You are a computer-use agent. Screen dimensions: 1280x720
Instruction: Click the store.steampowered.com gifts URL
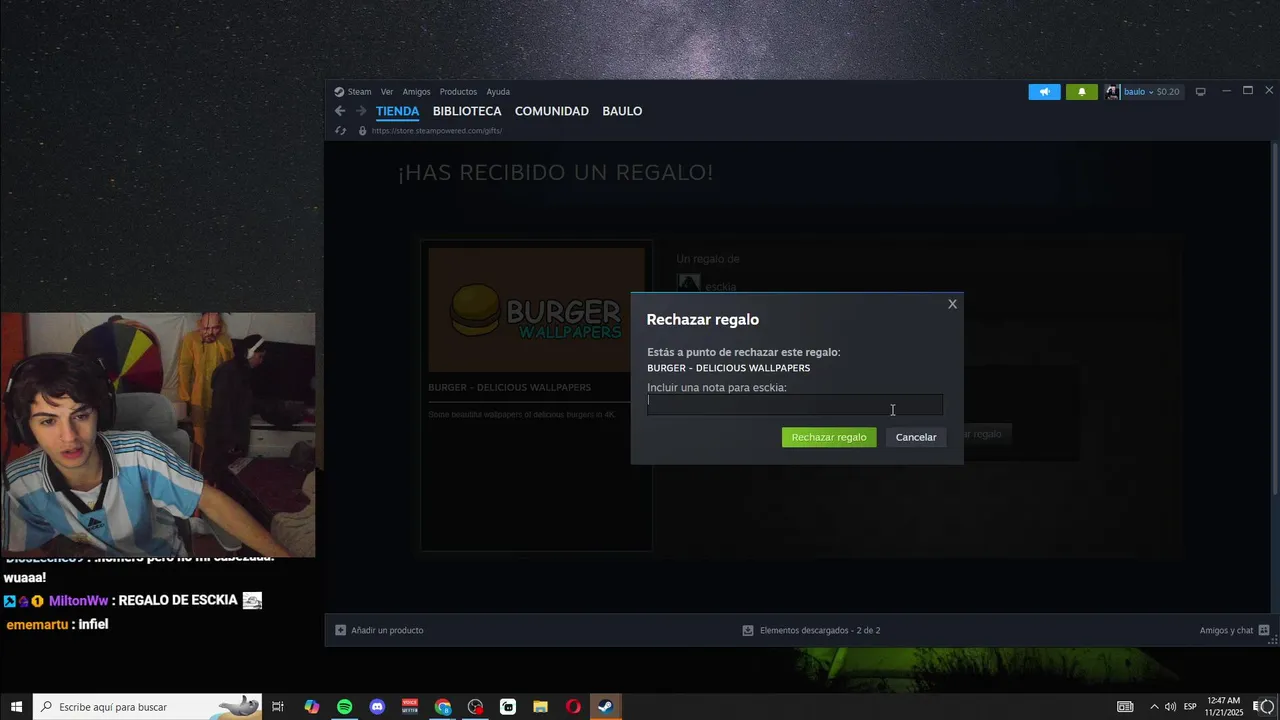click(436, 131)
